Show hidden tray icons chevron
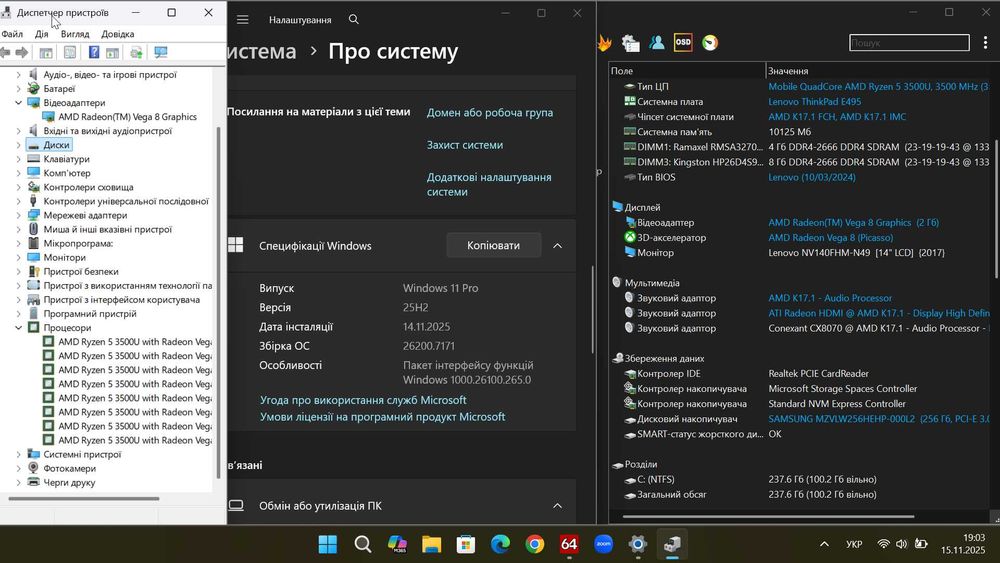The width and height of the screenshot is (1000, 563). (x=824, y=544)
